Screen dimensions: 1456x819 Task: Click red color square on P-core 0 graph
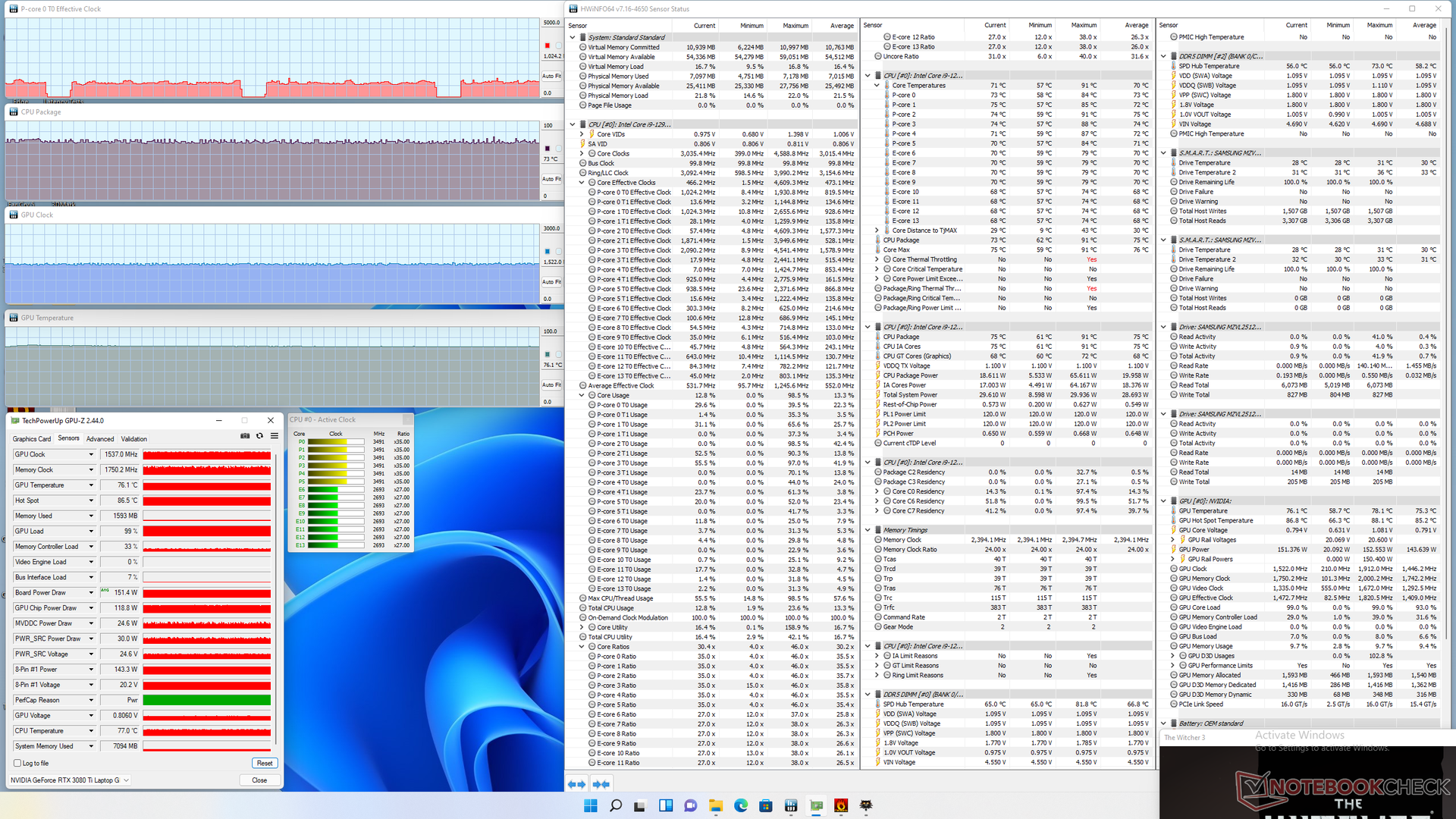(547, 45)
